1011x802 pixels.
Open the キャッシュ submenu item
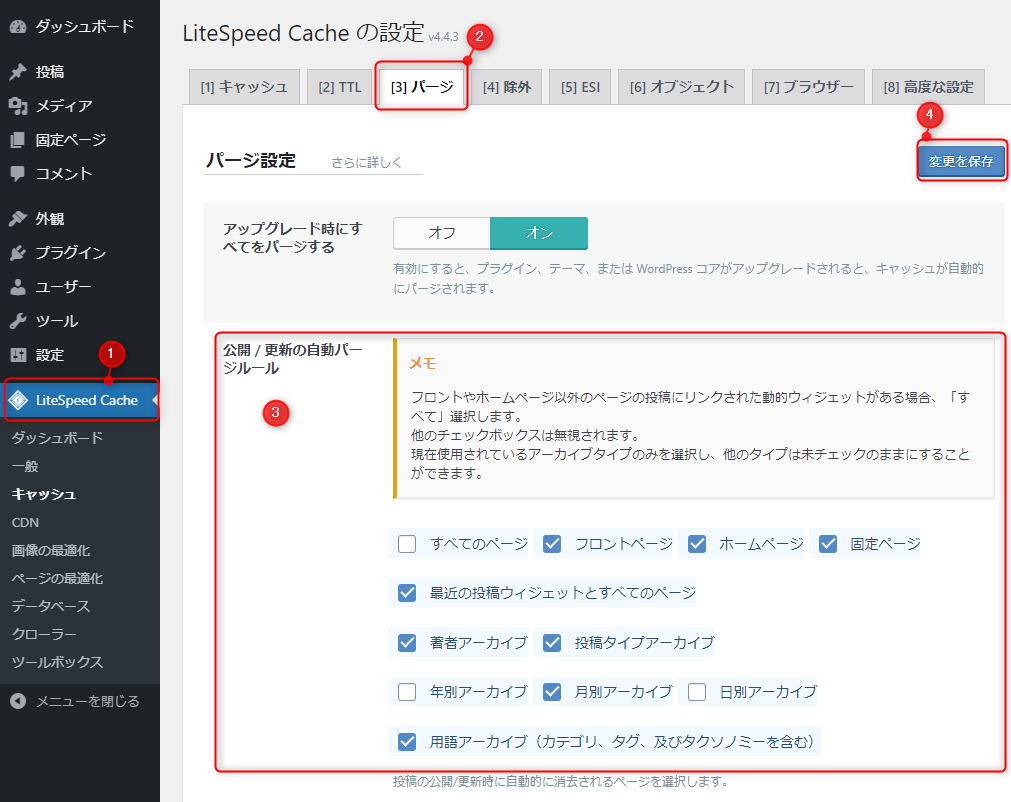click(x=44, y=494)
